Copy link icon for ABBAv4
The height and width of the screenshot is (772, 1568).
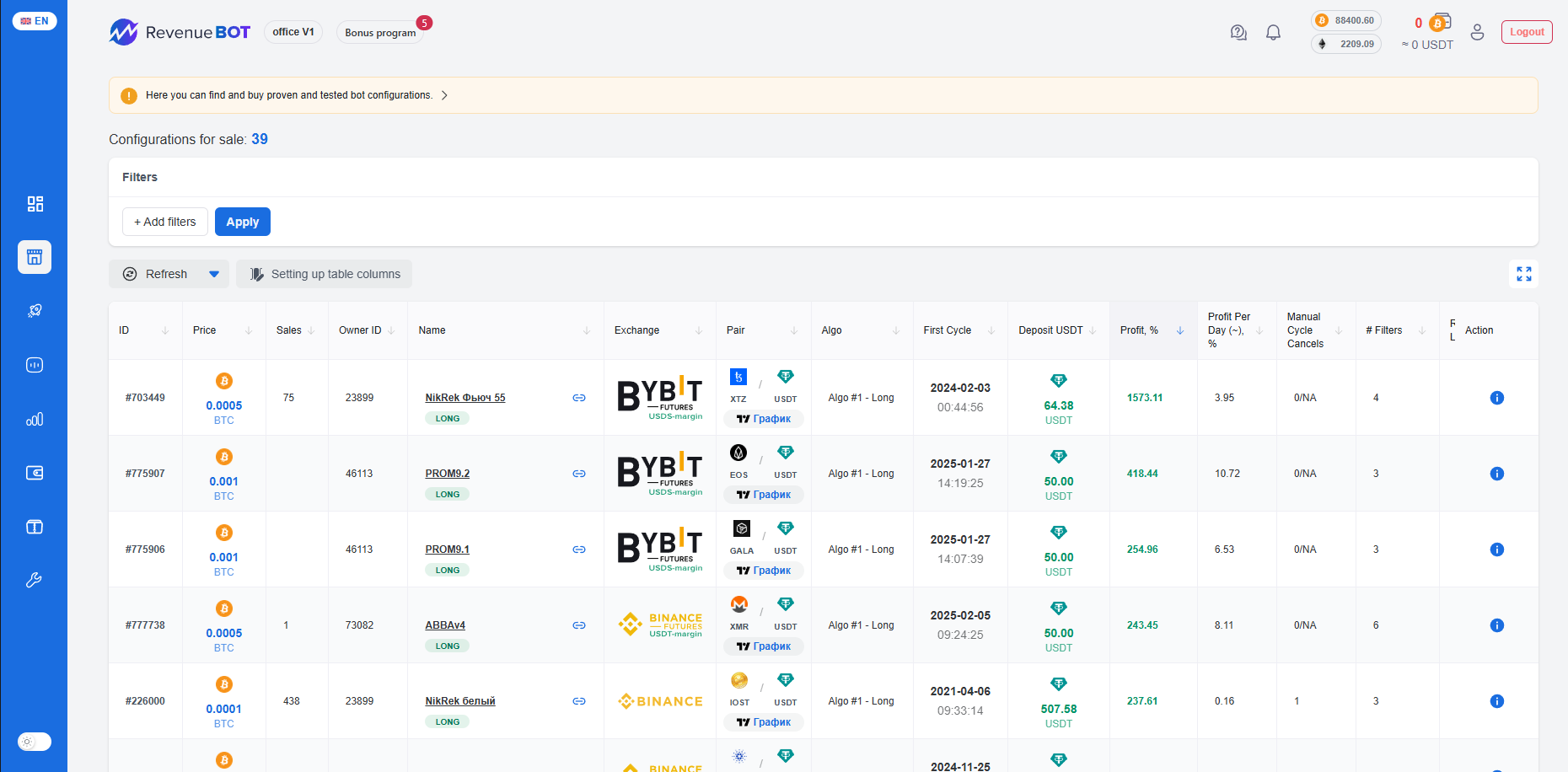579,625
